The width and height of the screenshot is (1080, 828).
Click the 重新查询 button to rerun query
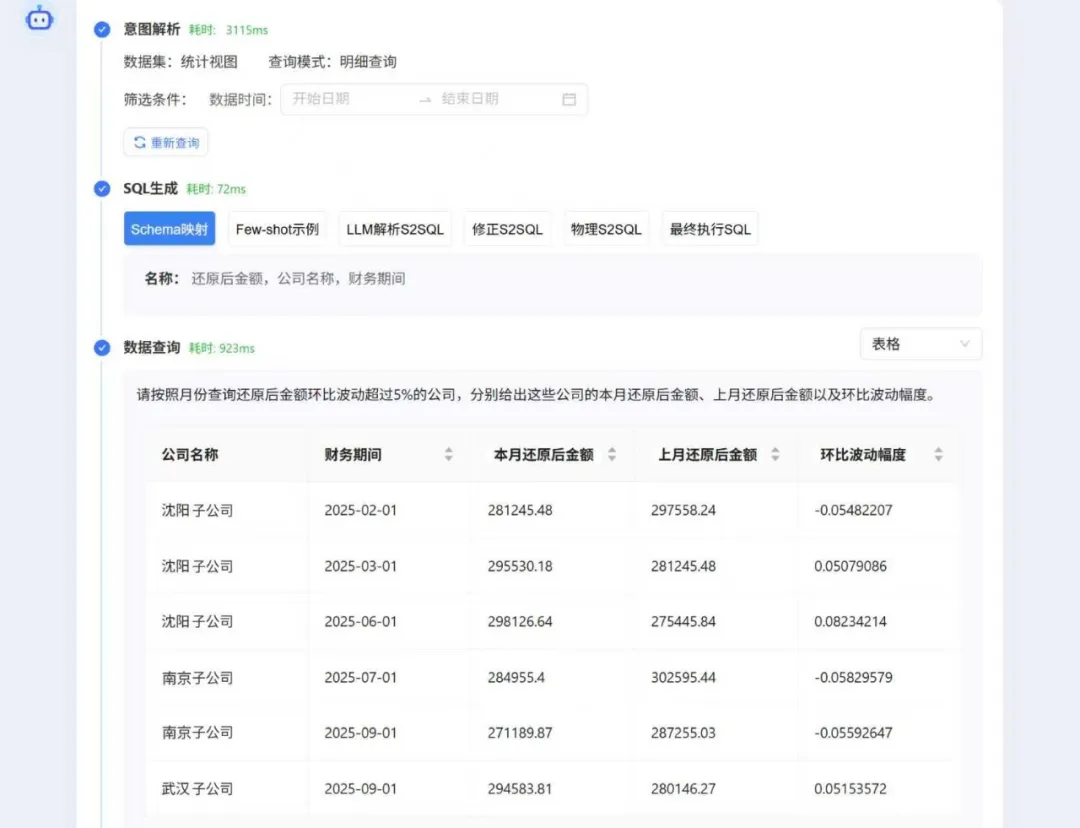click(x=165, y=142)
